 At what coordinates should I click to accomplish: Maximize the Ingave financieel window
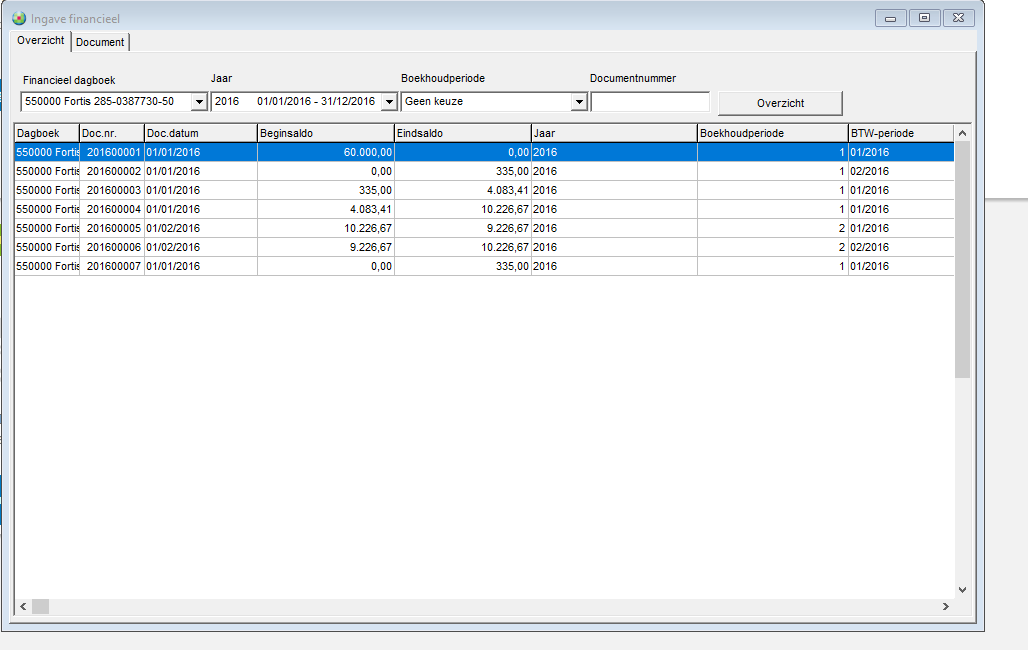click(x=925, y=17)
